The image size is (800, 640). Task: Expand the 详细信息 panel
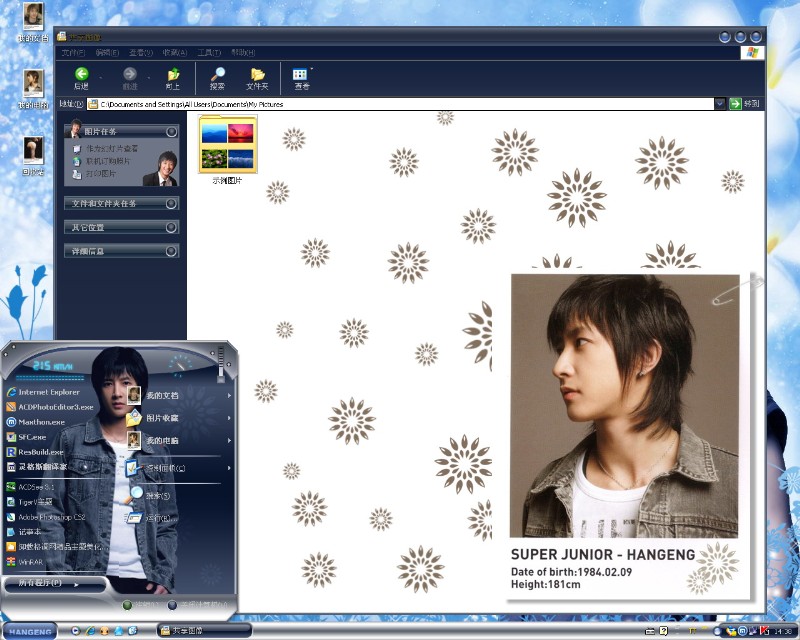(172, 251)
